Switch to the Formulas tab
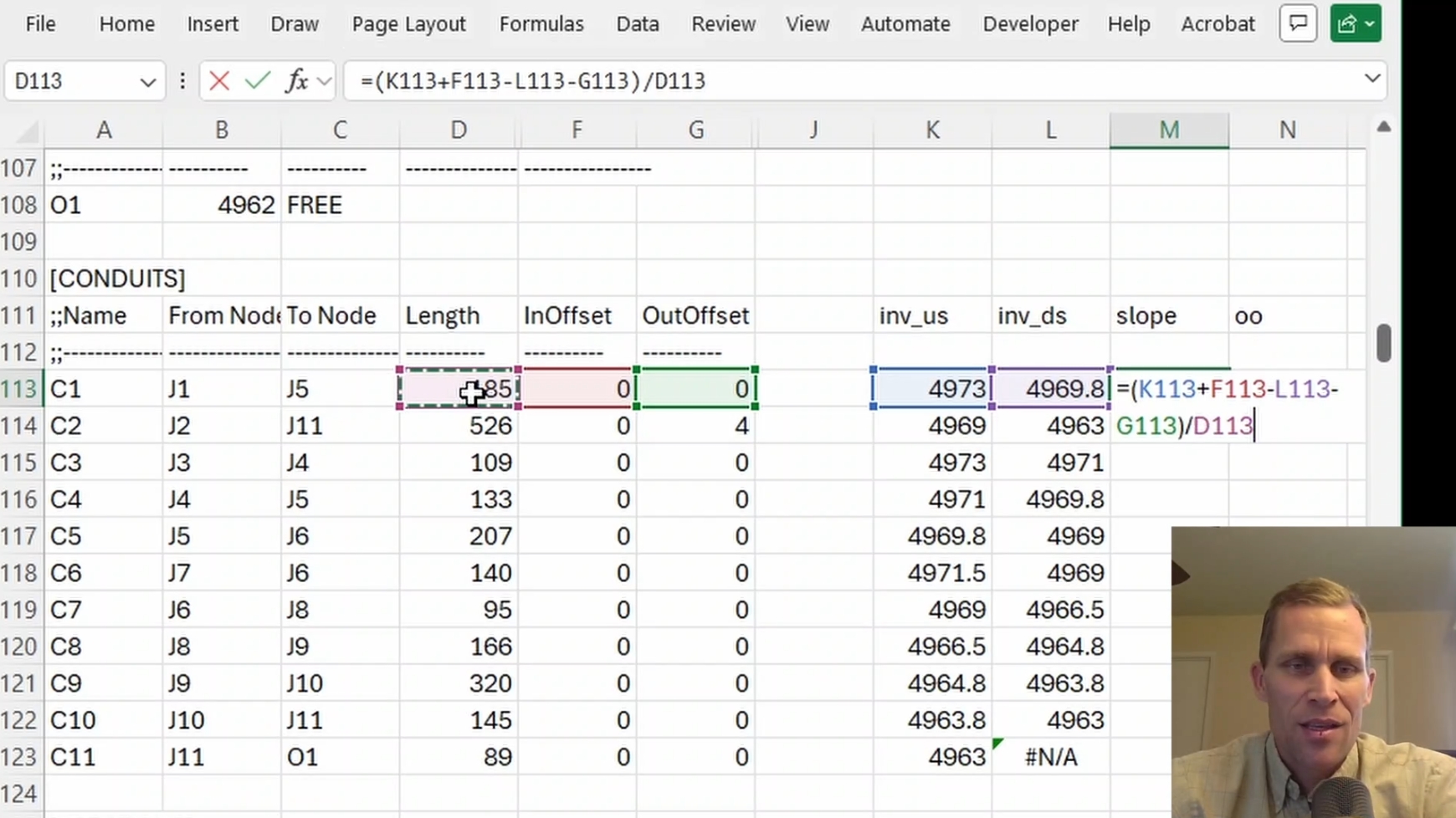The height and width of the screenshot is (818, 1456). coord(541,24)
